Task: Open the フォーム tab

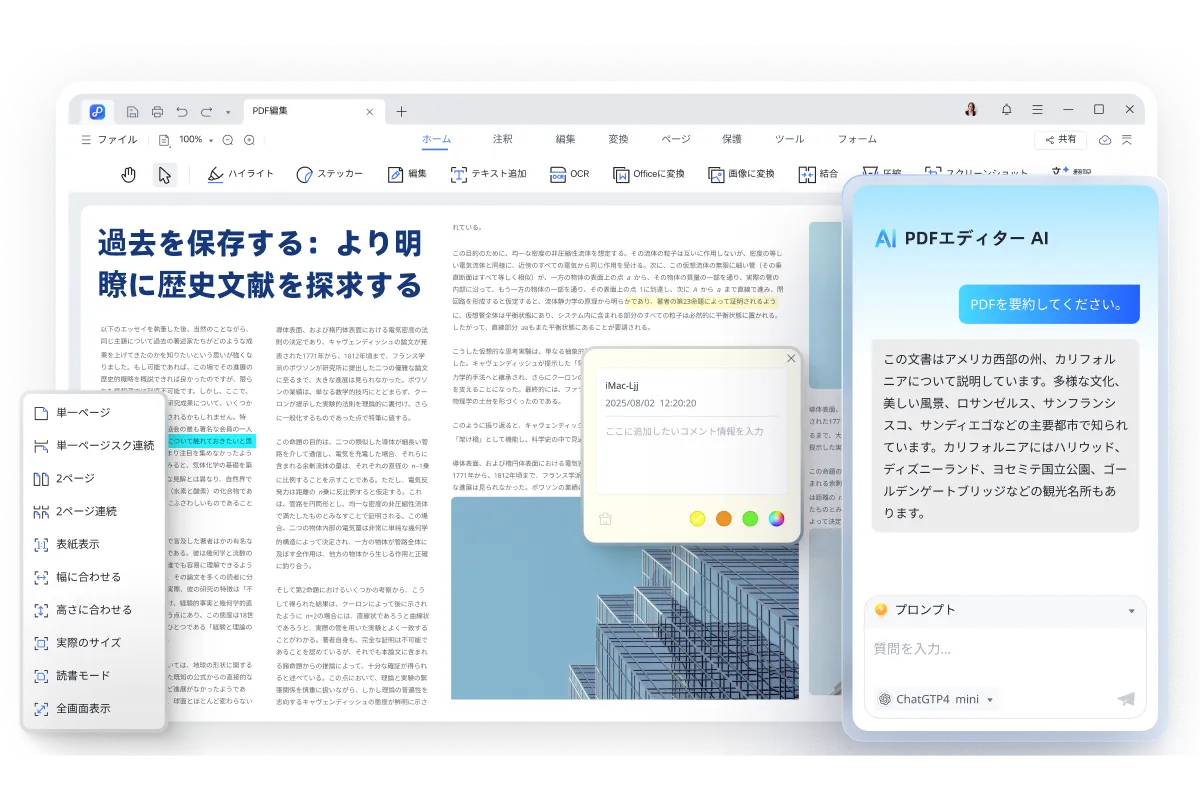Action: pos(857,139)
